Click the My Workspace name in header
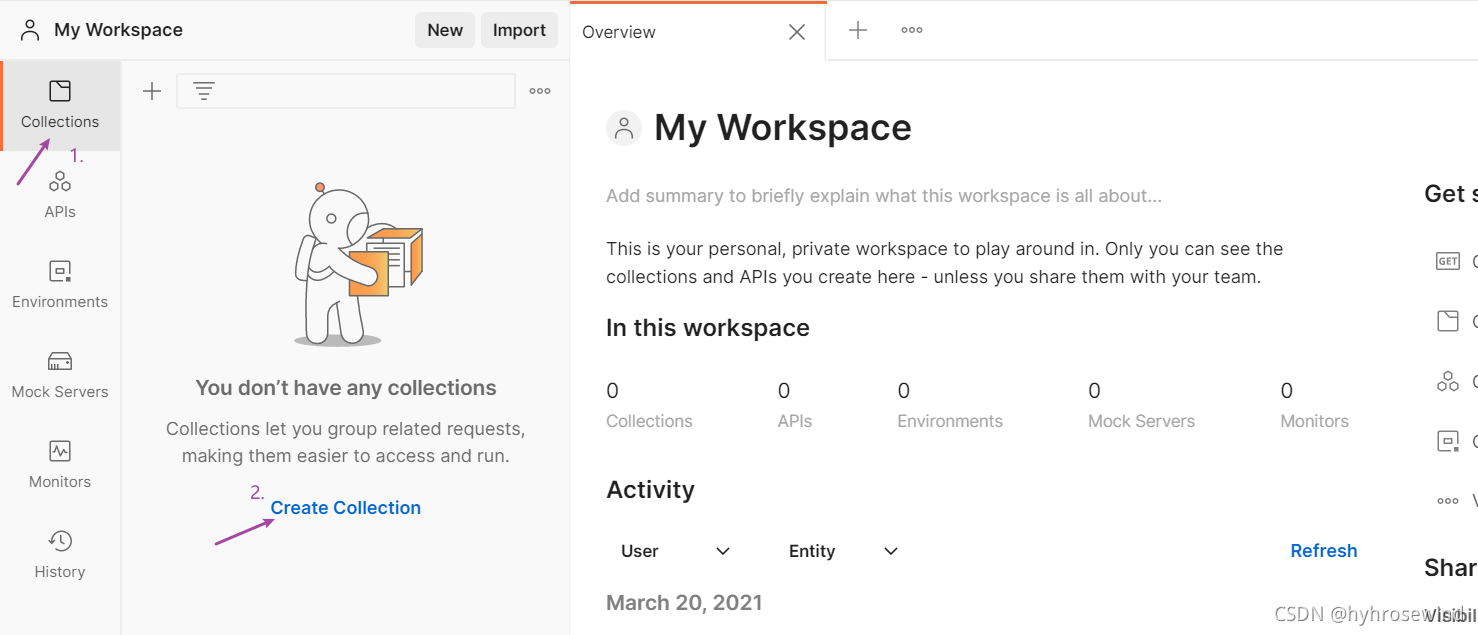The width and height of the screenshot is (1478, 635). tap(118, 30)
